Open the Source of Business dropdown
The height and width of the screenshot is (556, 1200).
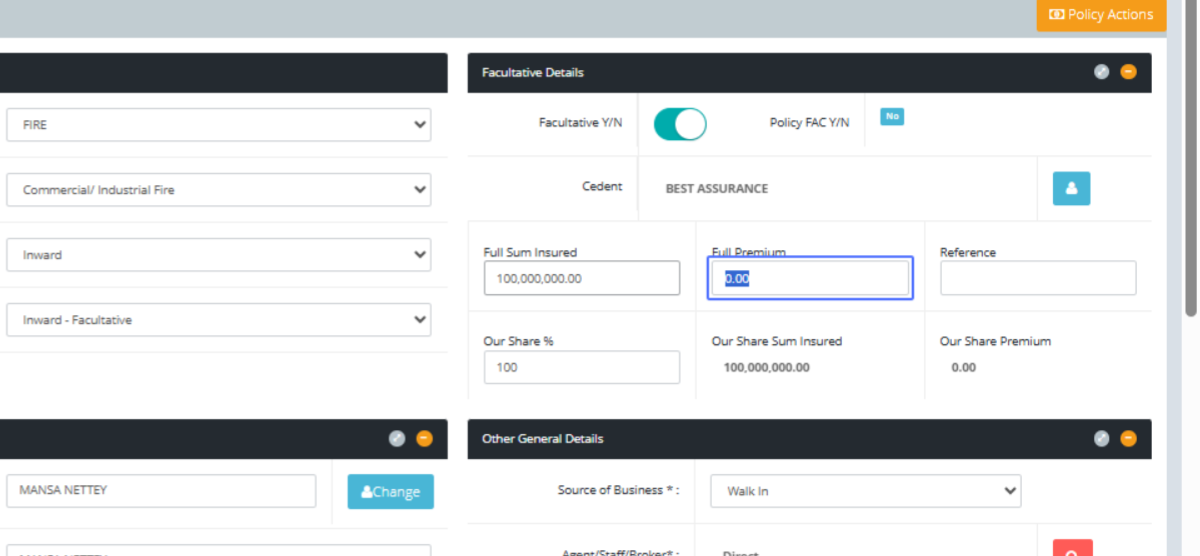pyautogui.click(x=866, y=491)
